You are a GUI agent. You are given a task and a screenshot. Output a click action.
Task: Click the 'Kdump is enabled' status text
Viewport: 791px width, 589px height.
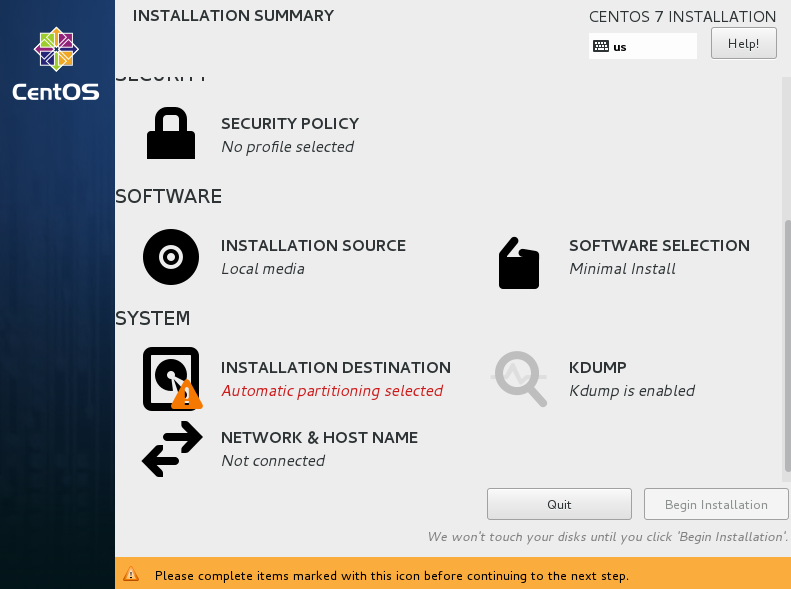pos(632,391)
